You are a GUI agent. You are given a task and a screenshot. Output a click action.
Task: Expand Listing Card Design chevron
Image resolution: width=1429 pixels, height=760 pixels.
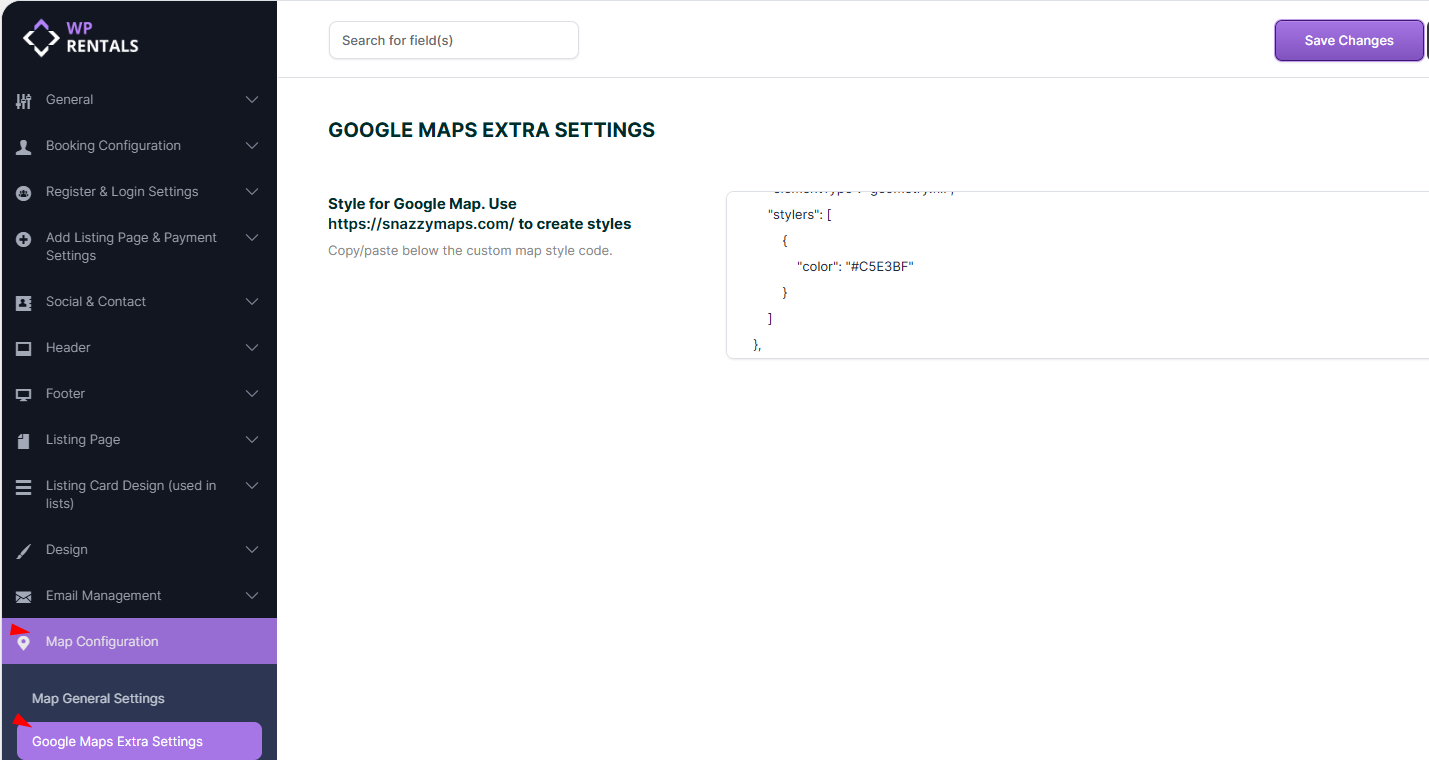tap(252, 486)
